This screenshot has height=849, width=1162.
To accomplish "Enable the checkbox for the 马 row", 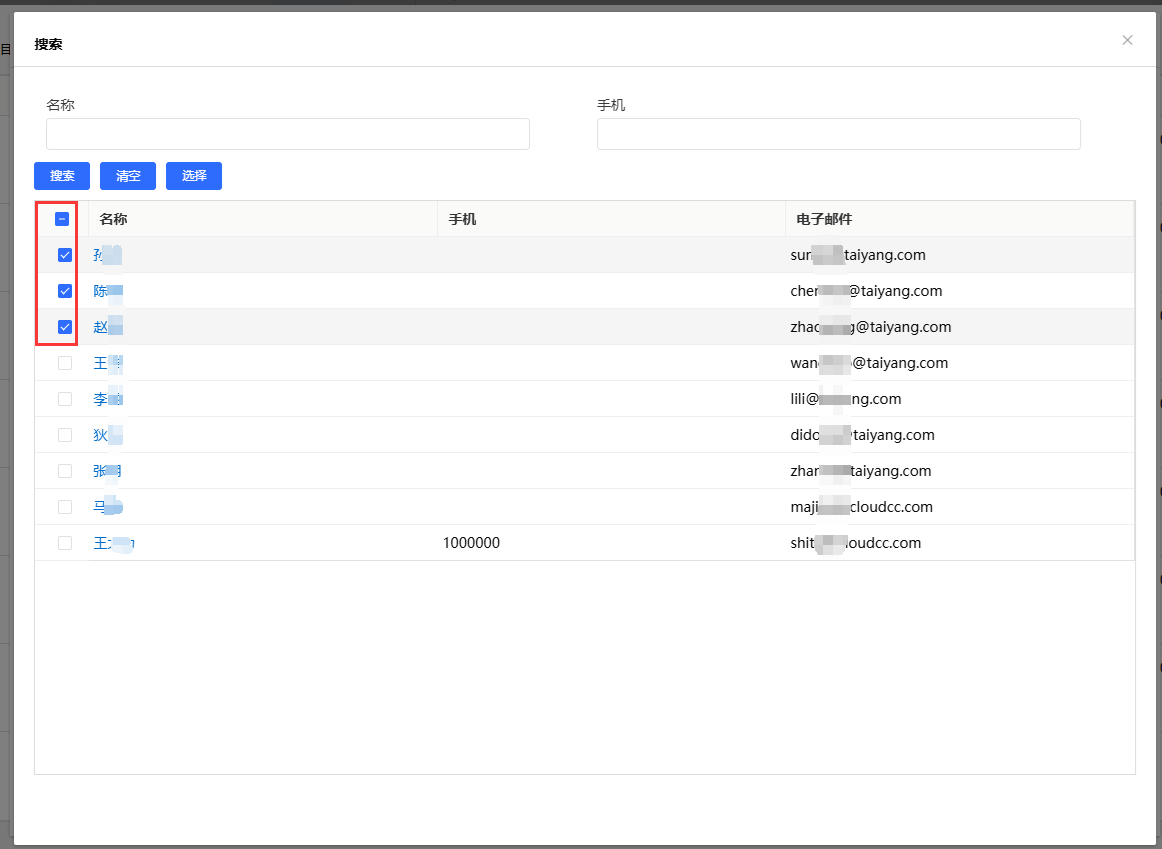I will click(65, 507).
